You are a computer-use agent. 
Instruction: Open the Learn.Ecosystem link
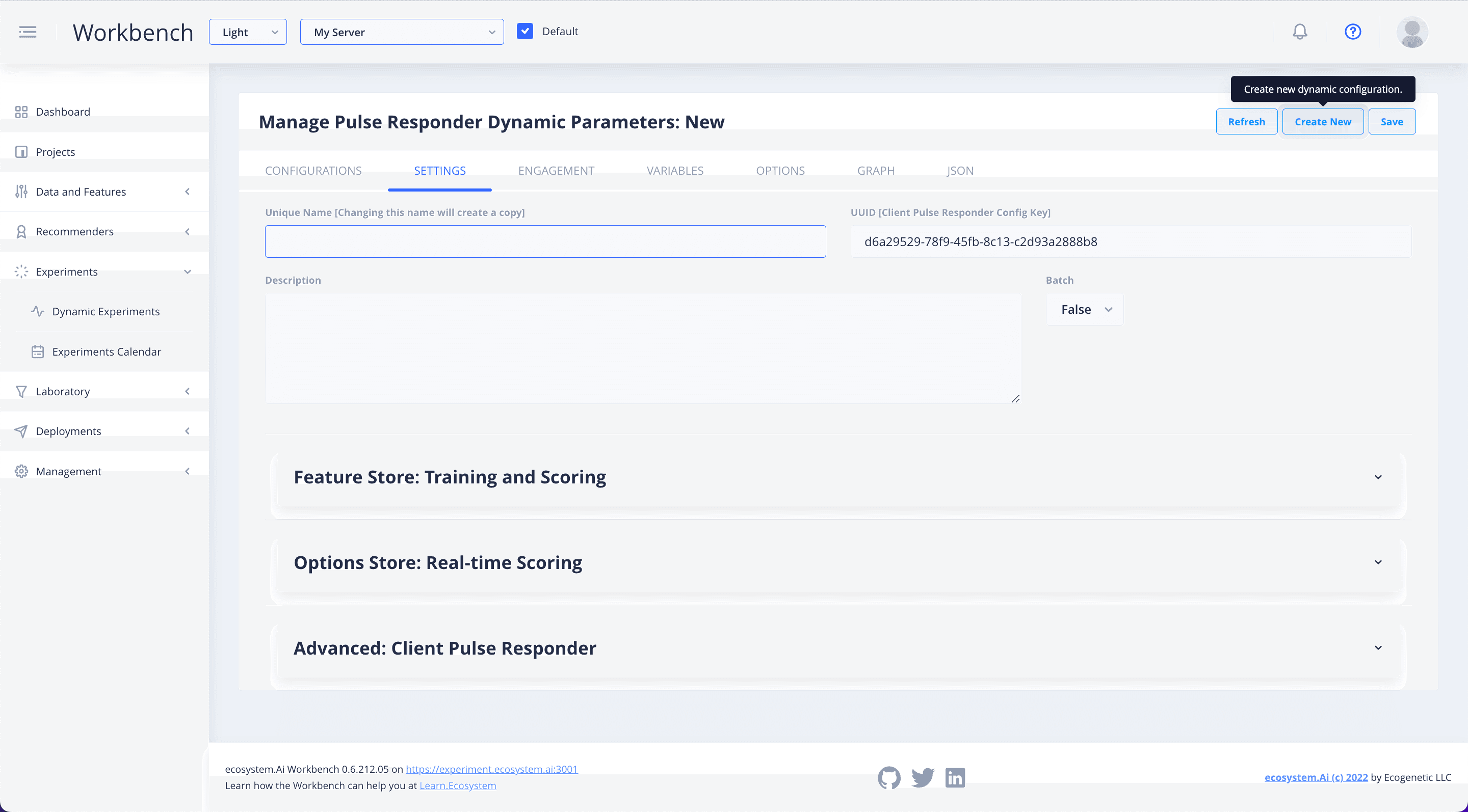coord(457,785)
